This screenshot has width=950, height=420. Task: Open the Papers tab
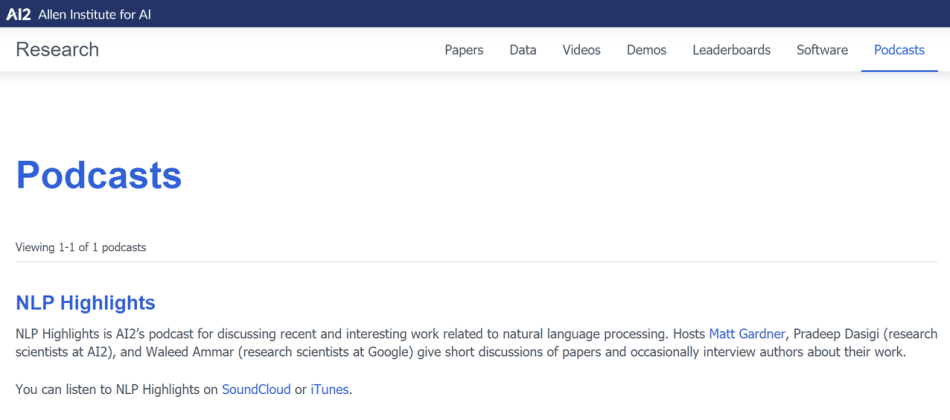(x=464, y=50)
